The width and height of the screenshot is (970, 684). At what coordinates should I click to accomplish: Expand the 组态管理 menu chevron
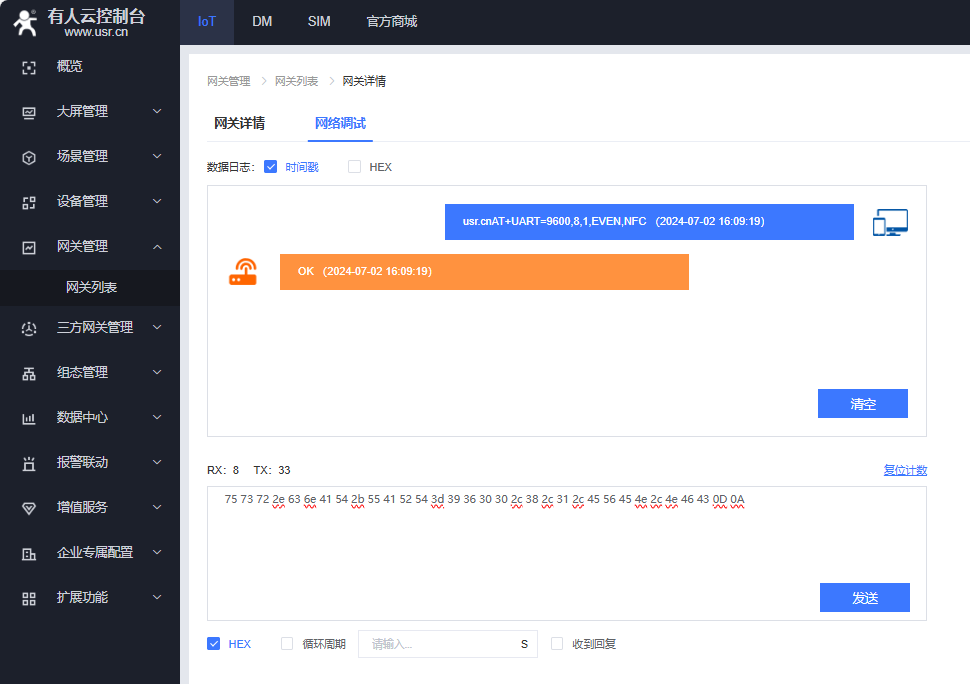click(157, 372)
